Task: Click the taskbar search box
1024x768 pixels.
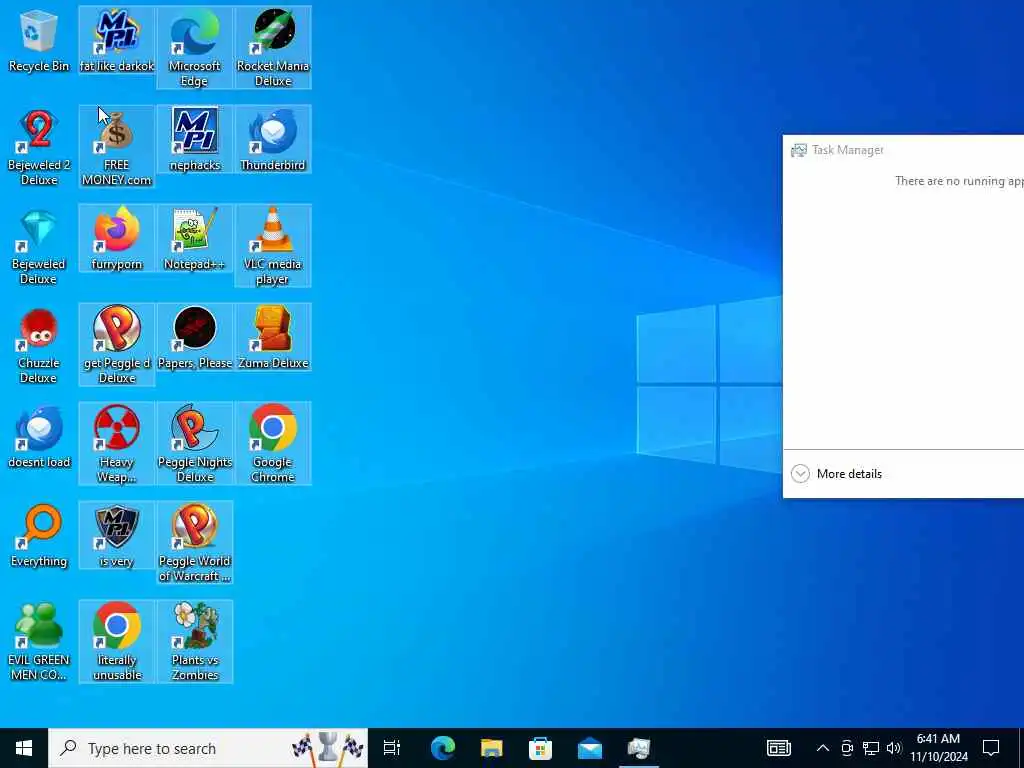Action: [x=208, y=748]
